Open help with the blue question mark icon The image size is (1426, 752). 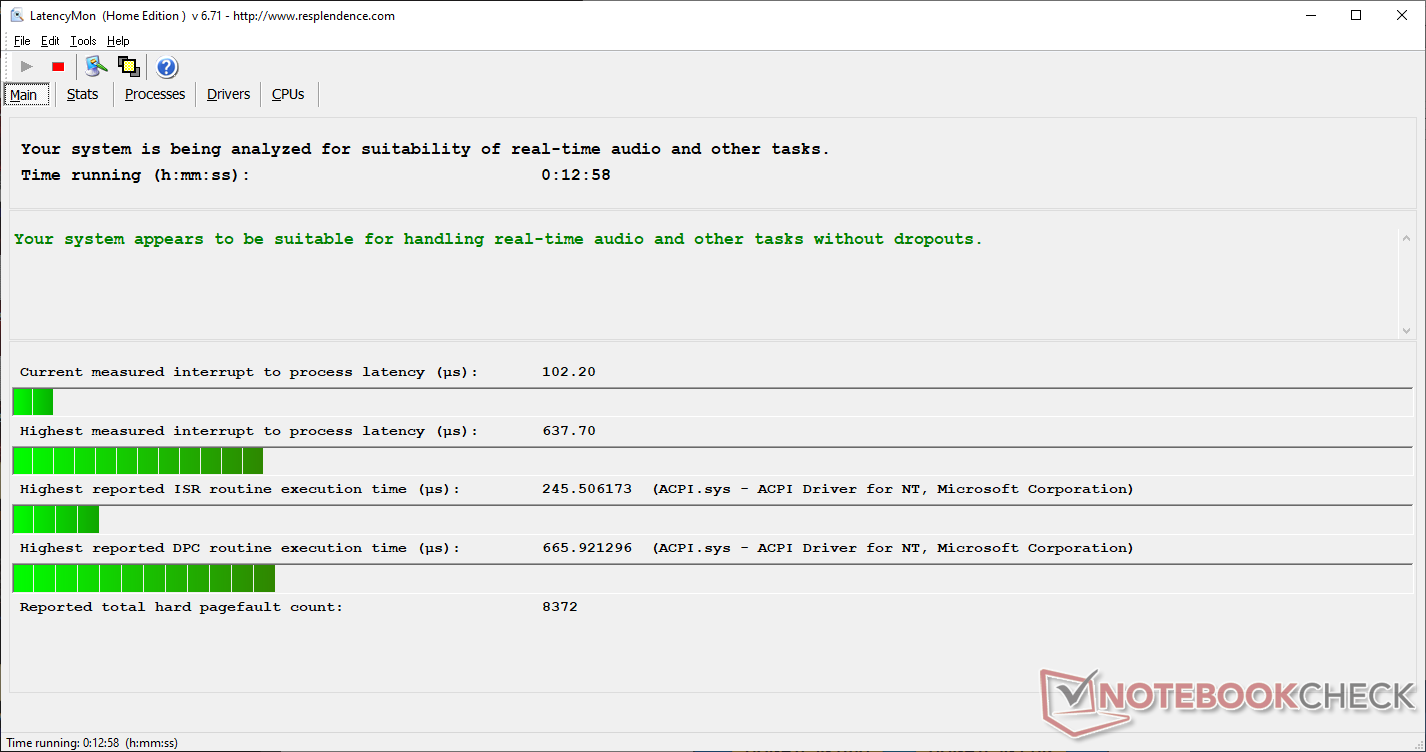click(167, 67)
